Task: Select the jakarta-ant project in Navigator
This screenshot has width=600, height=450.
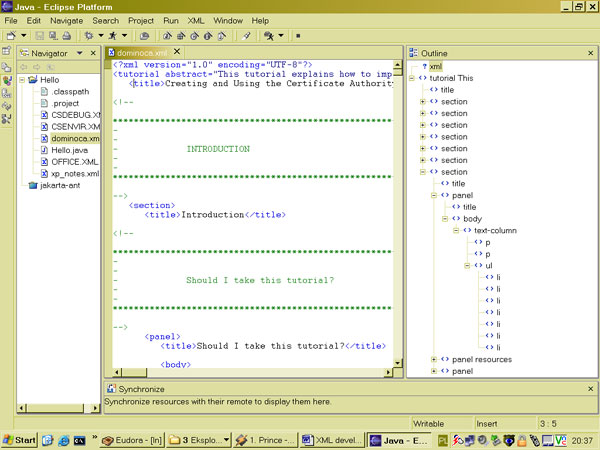Action: [x=60, y=186]
